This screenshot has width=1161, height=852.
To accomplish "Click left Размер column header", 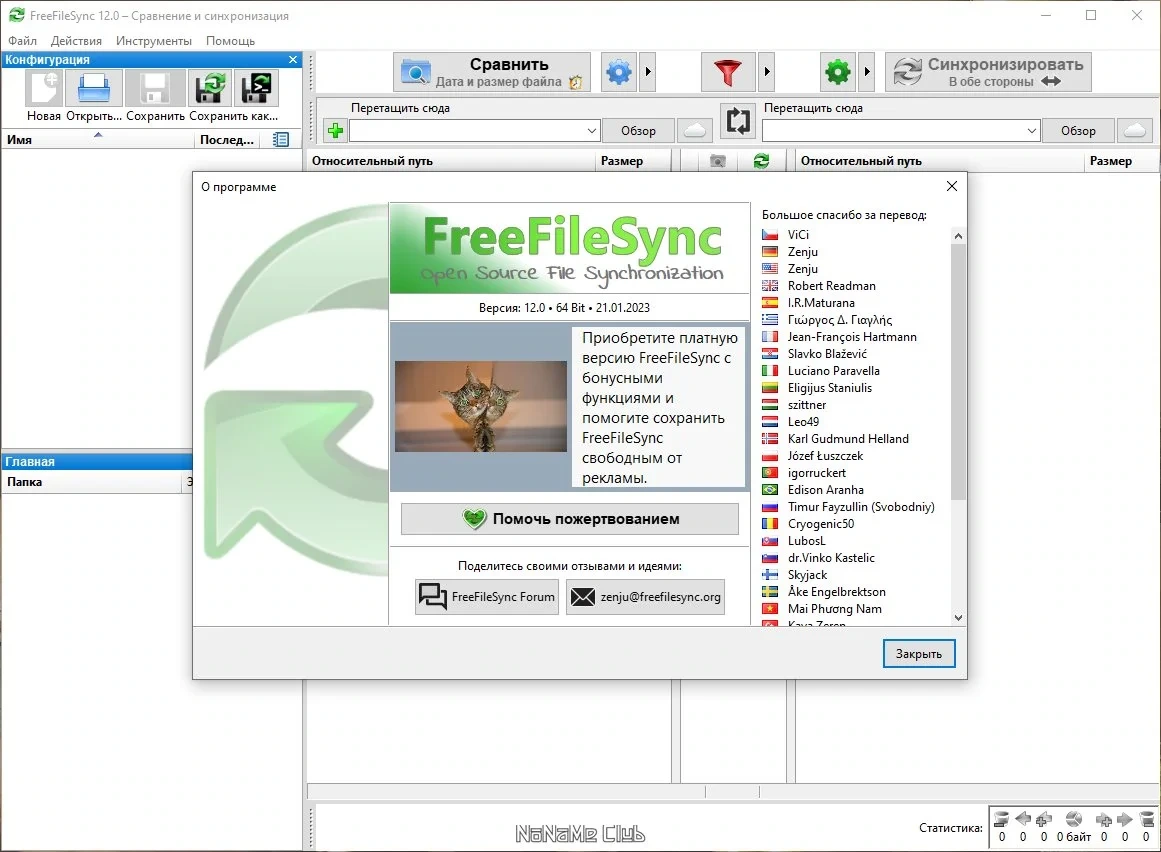I will tap(633, 161).
